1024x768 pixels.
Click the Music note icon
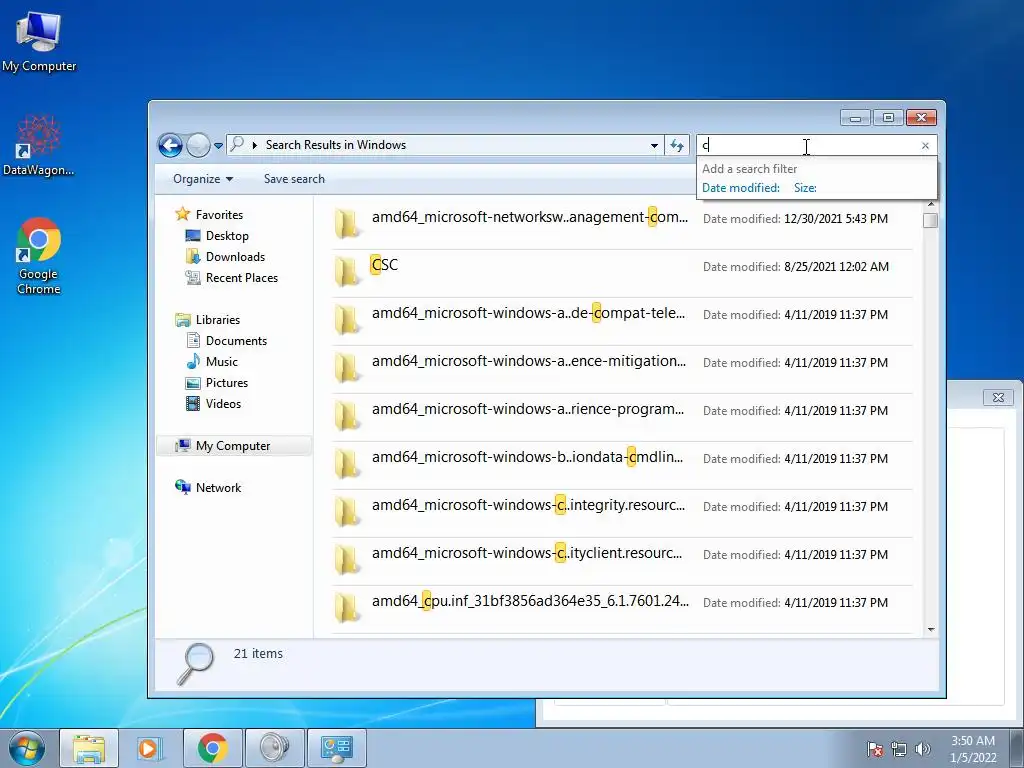pos(193,361)
